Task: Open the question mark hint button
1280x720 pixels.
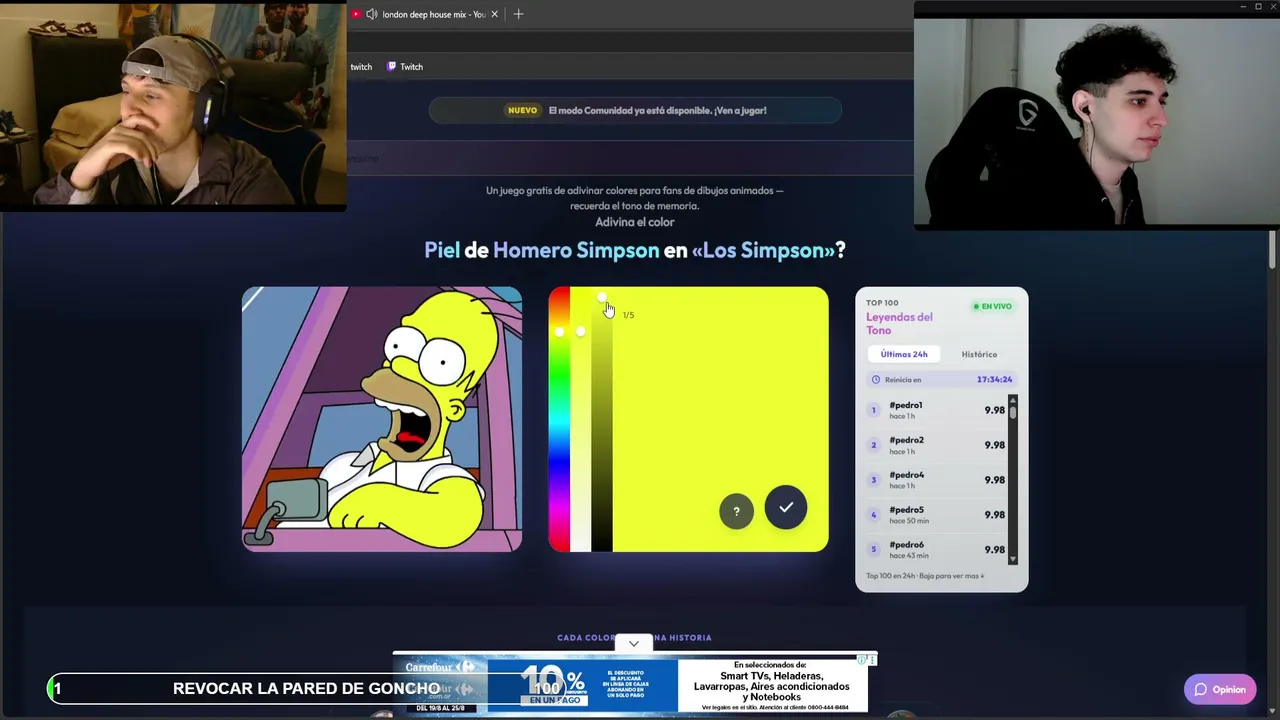Action: click(736, 511)
